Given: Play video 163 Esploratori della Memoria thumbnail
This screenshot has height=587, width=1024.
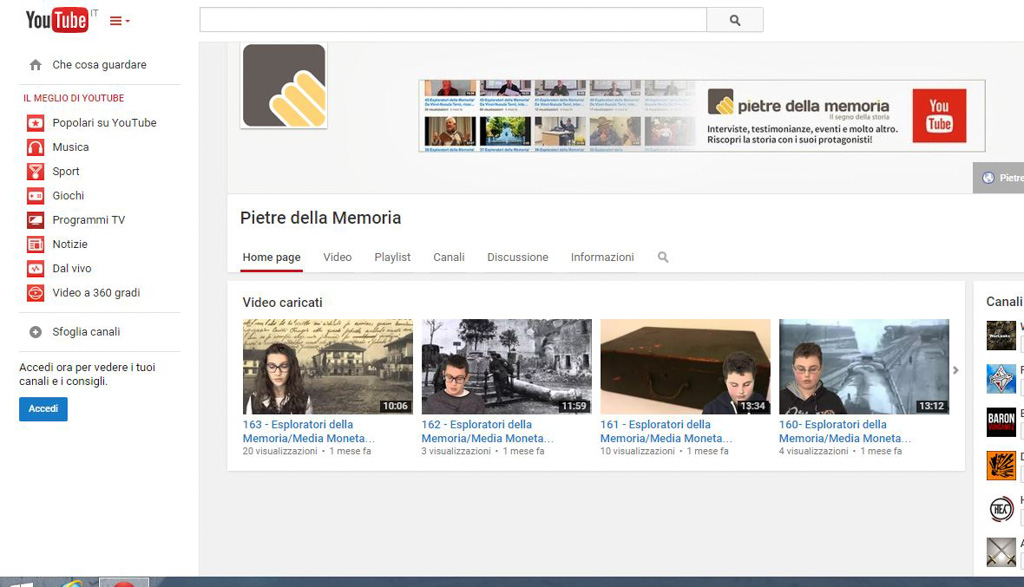Looking at the screenshot, I should [x=327, y=366].
